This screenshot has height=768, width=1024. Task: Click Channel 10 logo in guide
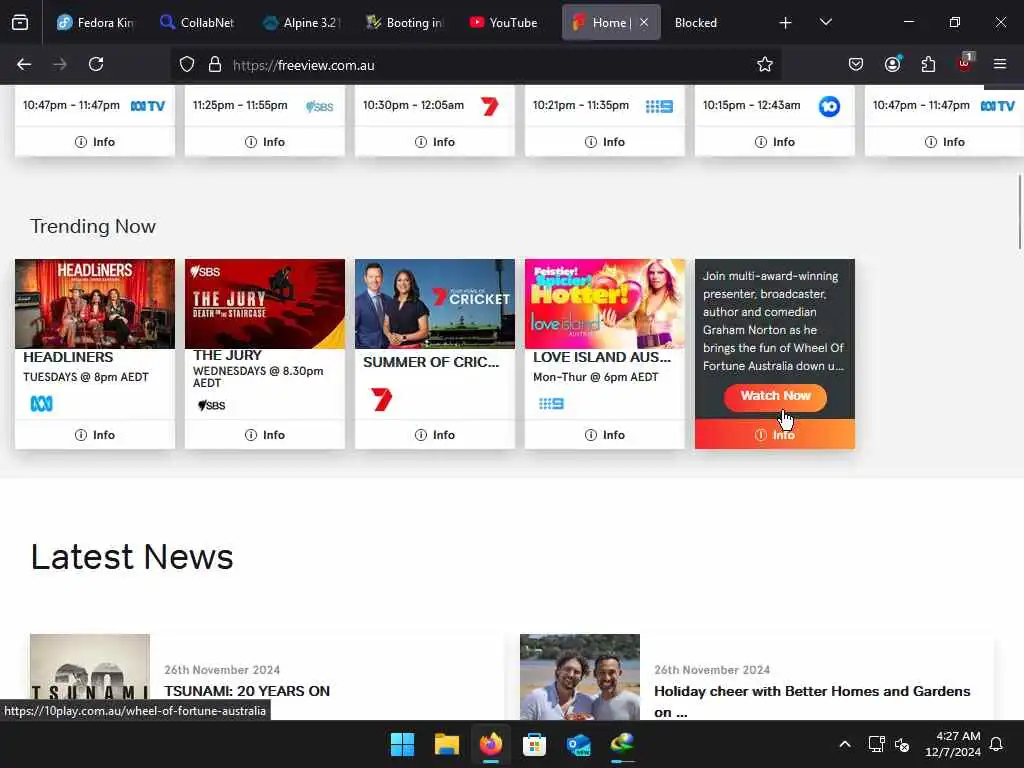point(829,106)
